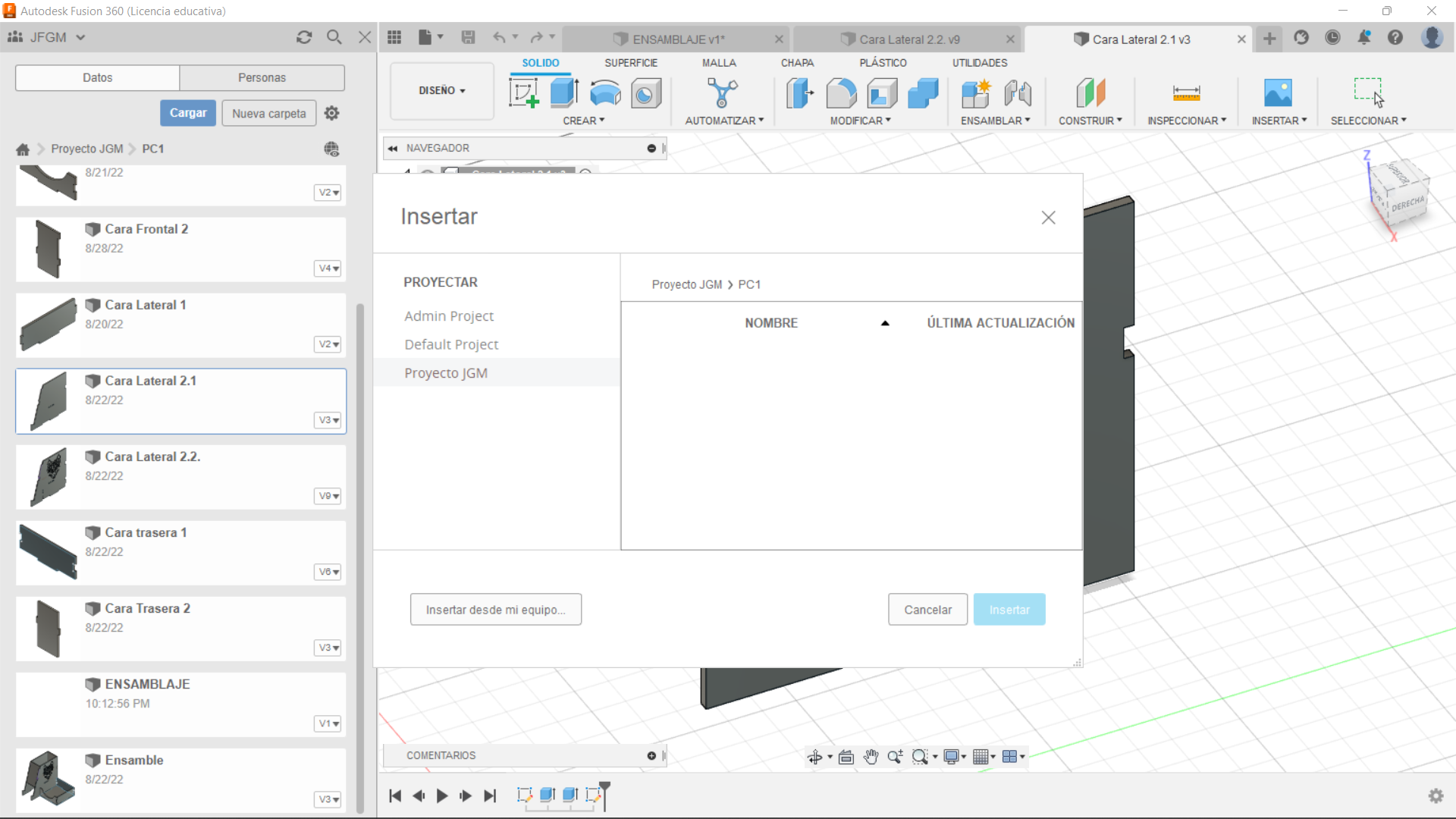
Task: Click the Insert image icon
Action: coord(1278,93)
